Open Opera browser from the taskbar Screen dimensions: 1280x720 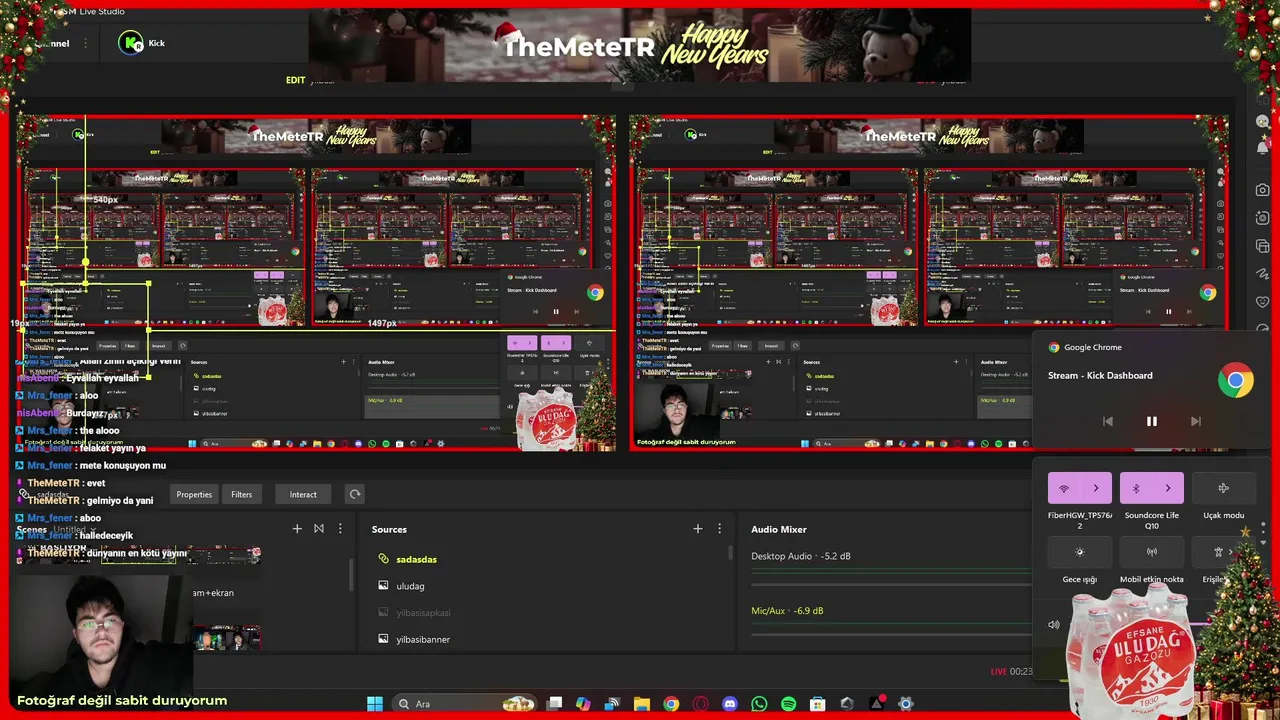(x=700, y=704)
